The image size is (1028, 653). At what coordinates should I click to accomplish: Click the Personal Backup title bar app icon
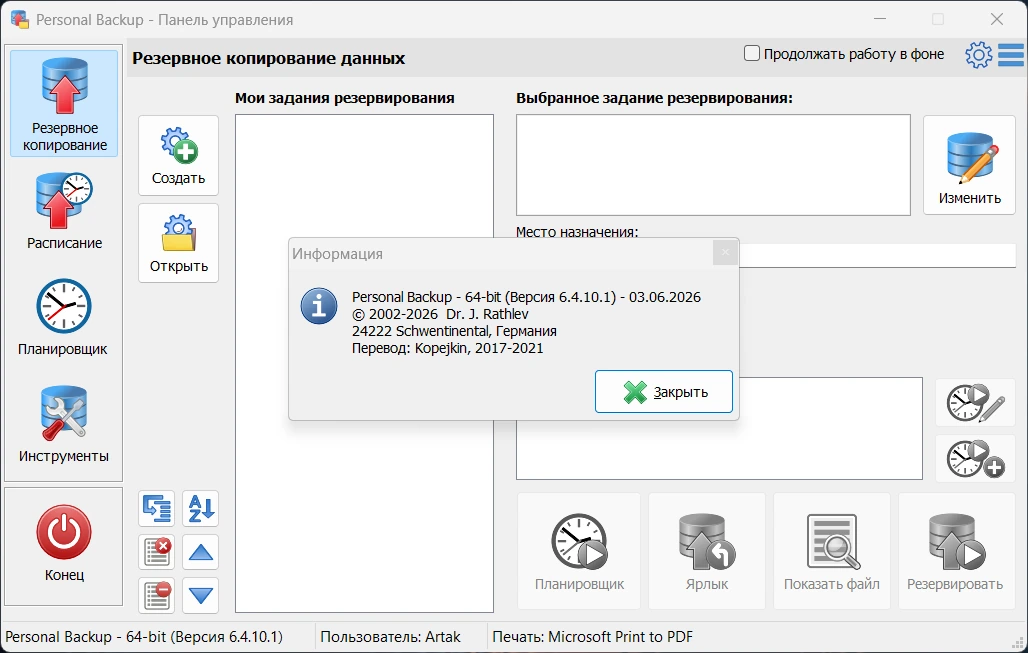click(20, 20)
